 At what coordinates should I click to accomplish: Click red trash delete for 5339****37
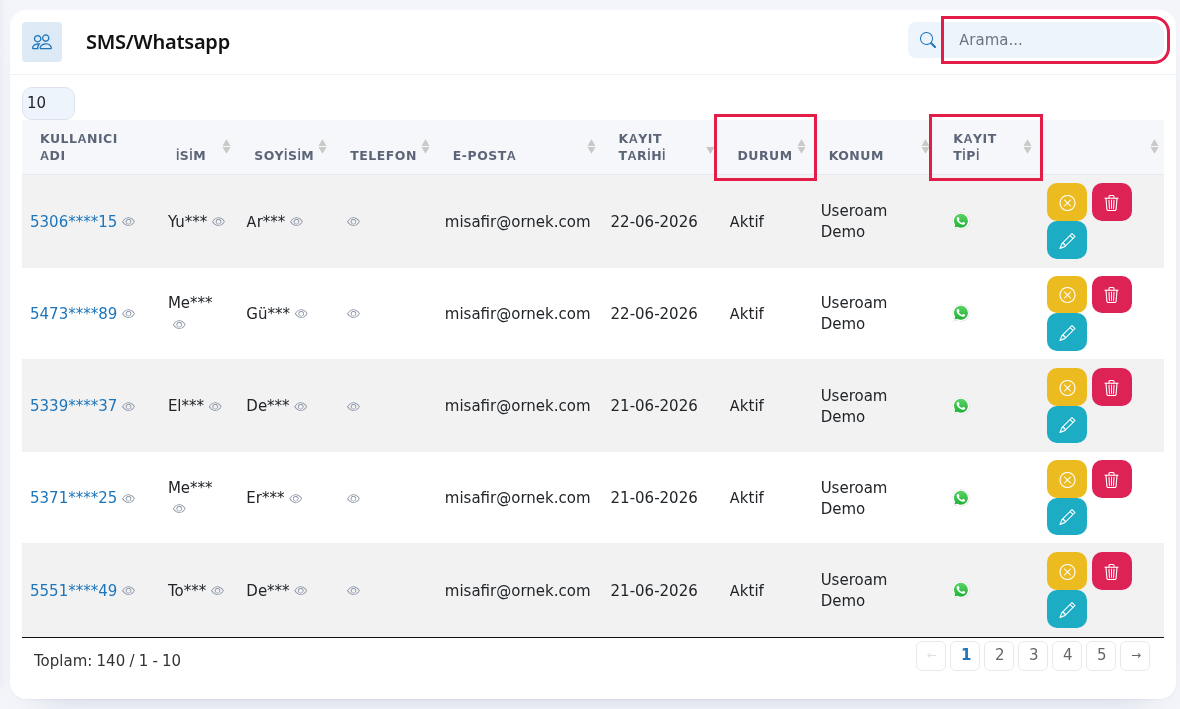[x=1112, y=387]
